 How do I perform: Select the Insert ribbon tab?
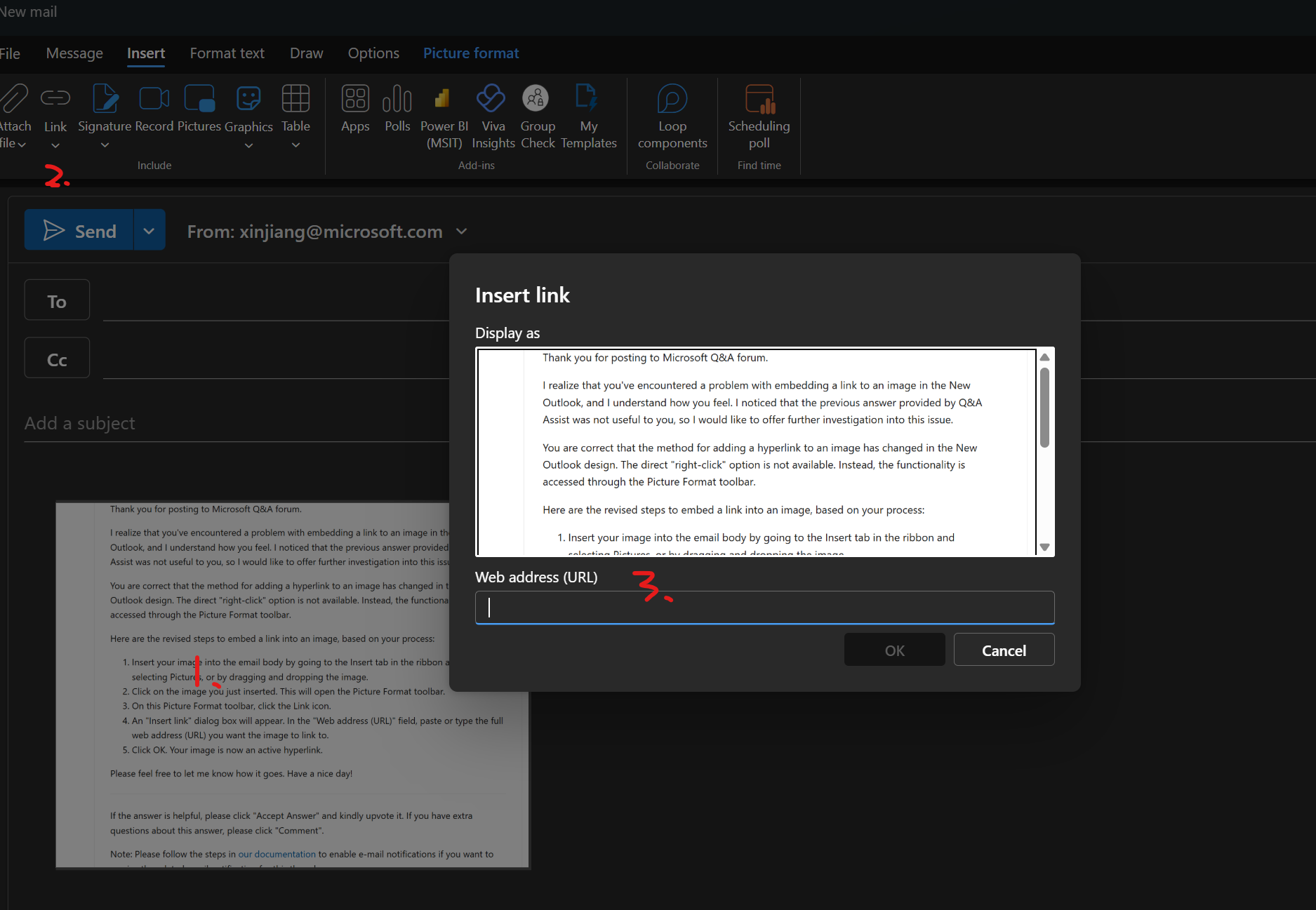(x=146, y=53)
